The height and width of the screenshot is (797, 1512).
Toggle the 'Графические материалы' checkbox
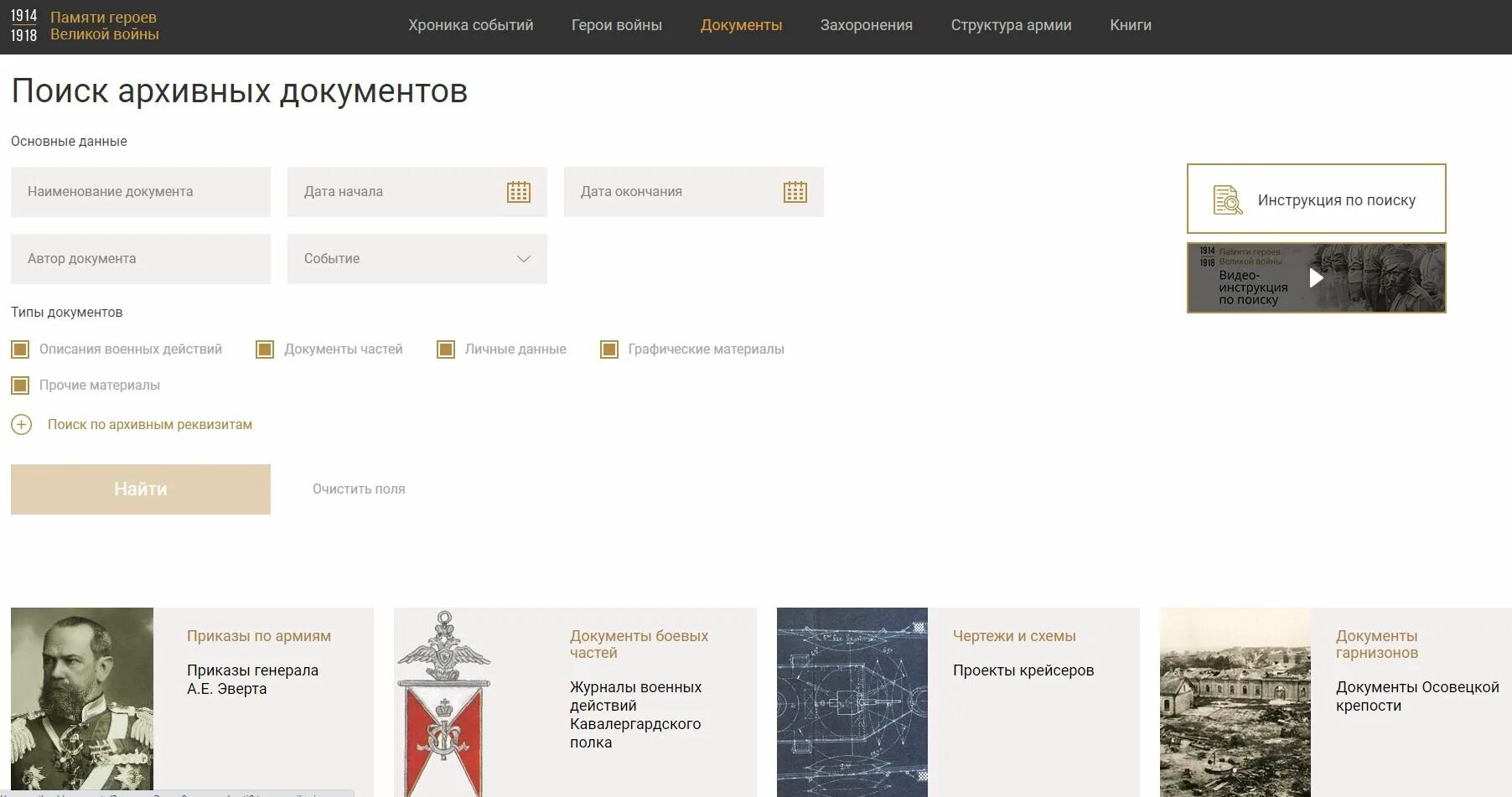609,349
